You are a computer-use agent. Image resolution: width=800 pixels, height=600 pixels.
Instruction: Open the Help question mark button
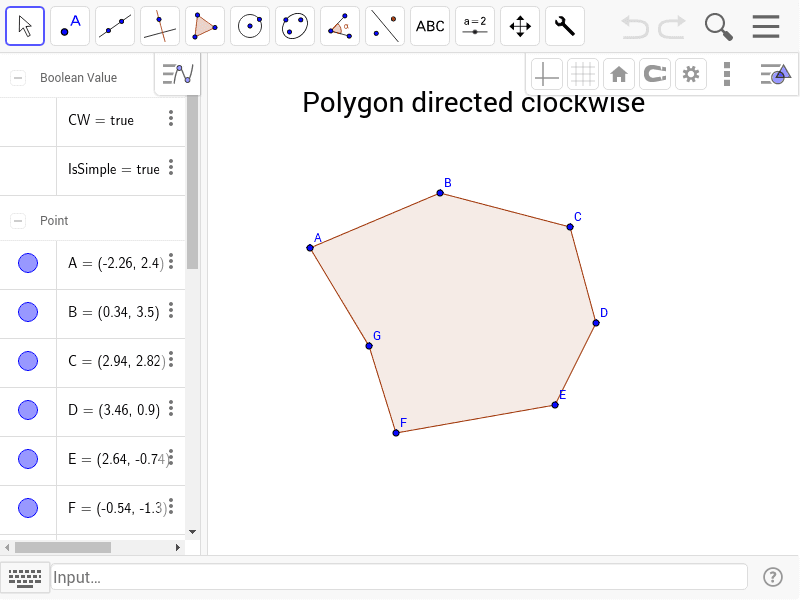pyautogui.click(x=773, y=577)
